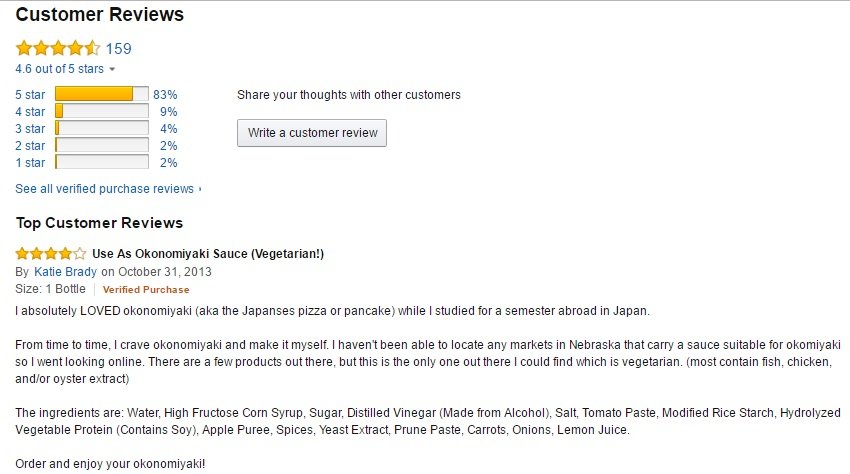Image resolution: width=850 pixels, height=474 pixels.
Task: Filter reviews by 1 star link
Action: point(30,163)
